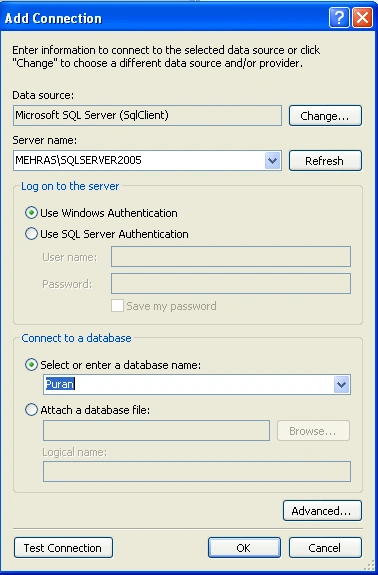This screenshot has height=575, width=378.
Task: Click the Change... data source button
Action: (x=325, y=116)
